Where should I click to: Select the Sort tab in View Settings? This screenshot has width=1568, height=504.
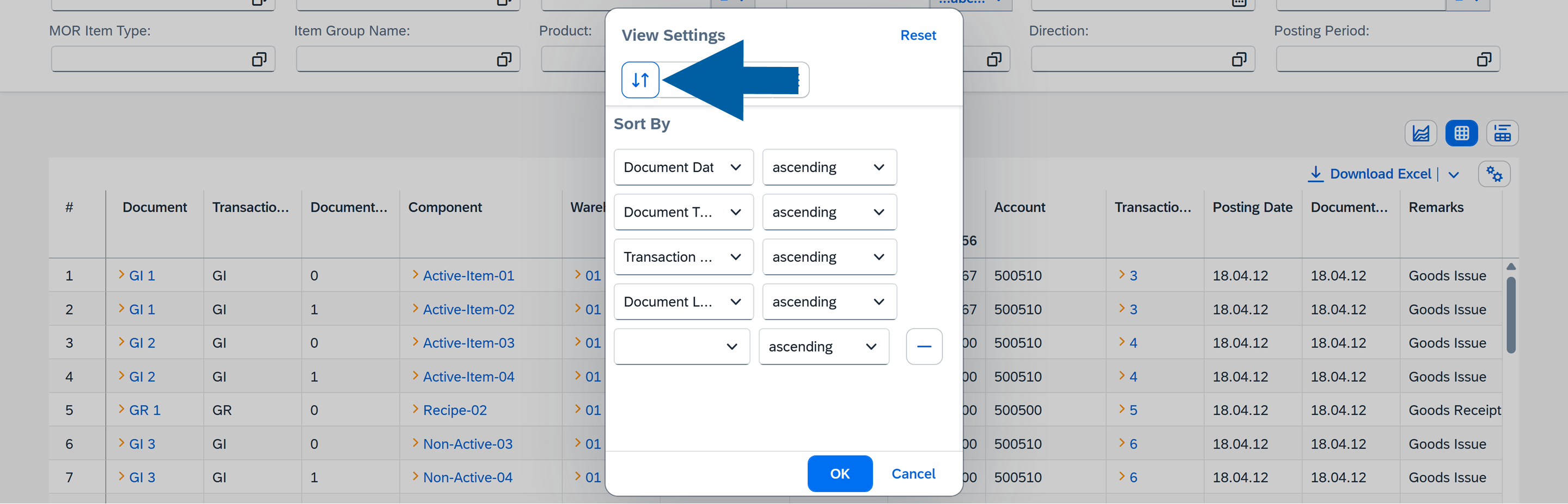[x=640, y=79]
